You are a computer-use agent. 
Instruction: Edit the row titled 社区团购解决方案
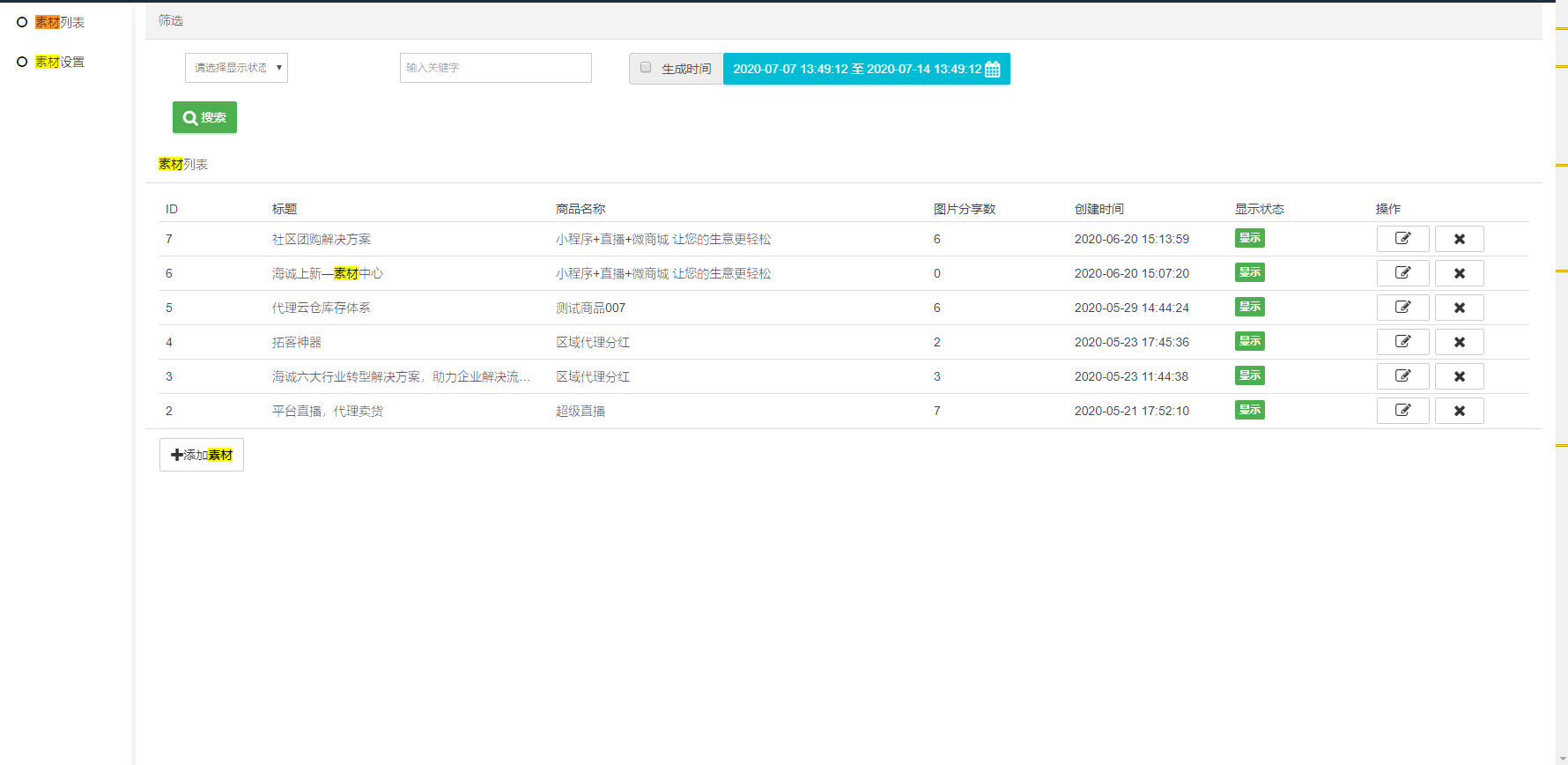(1402, 239)
